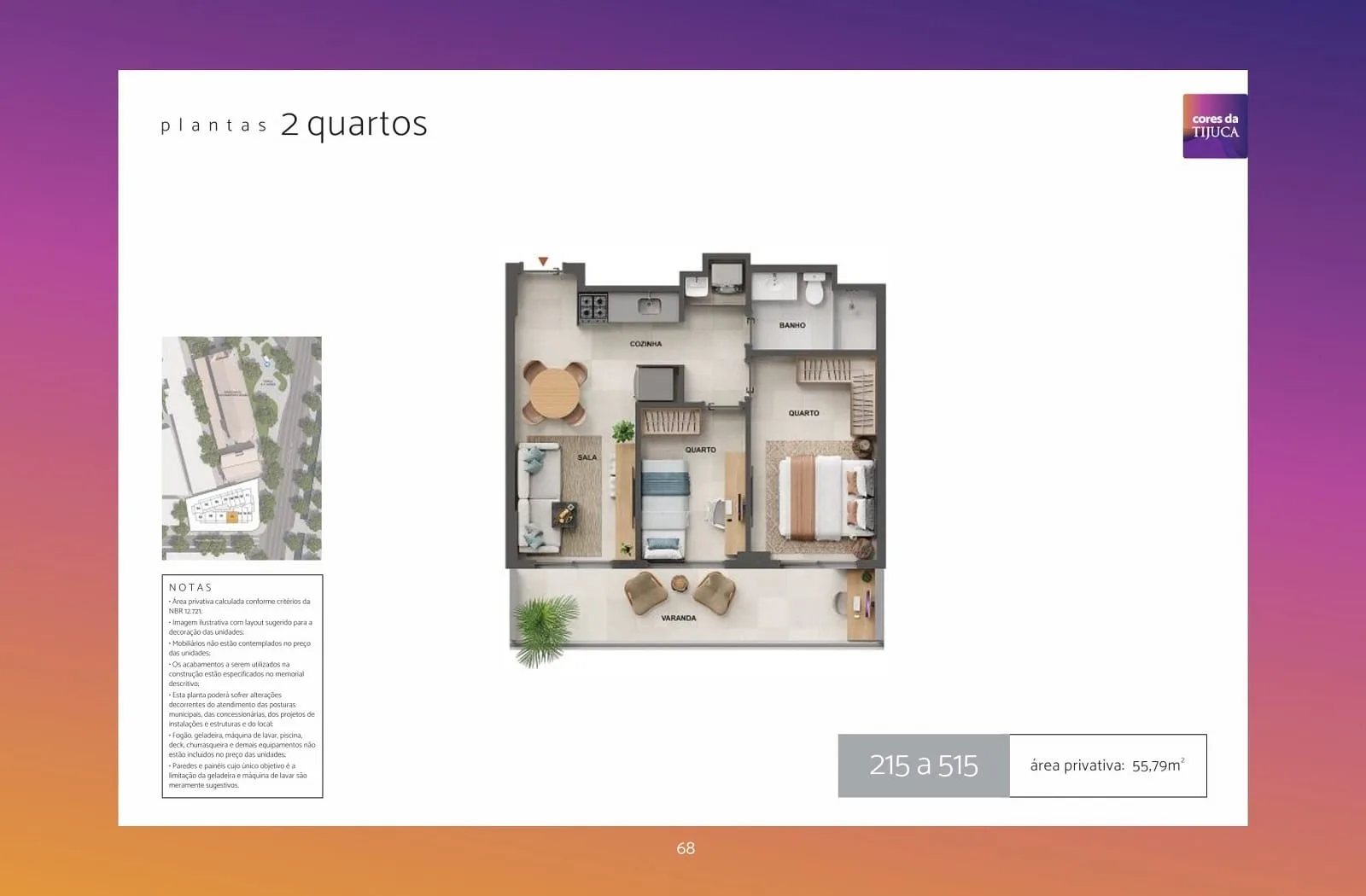The image size is (1366, 896).
Task: Click the note 'Mobiliários não estão contemplados'
Action: coord(240,648)
